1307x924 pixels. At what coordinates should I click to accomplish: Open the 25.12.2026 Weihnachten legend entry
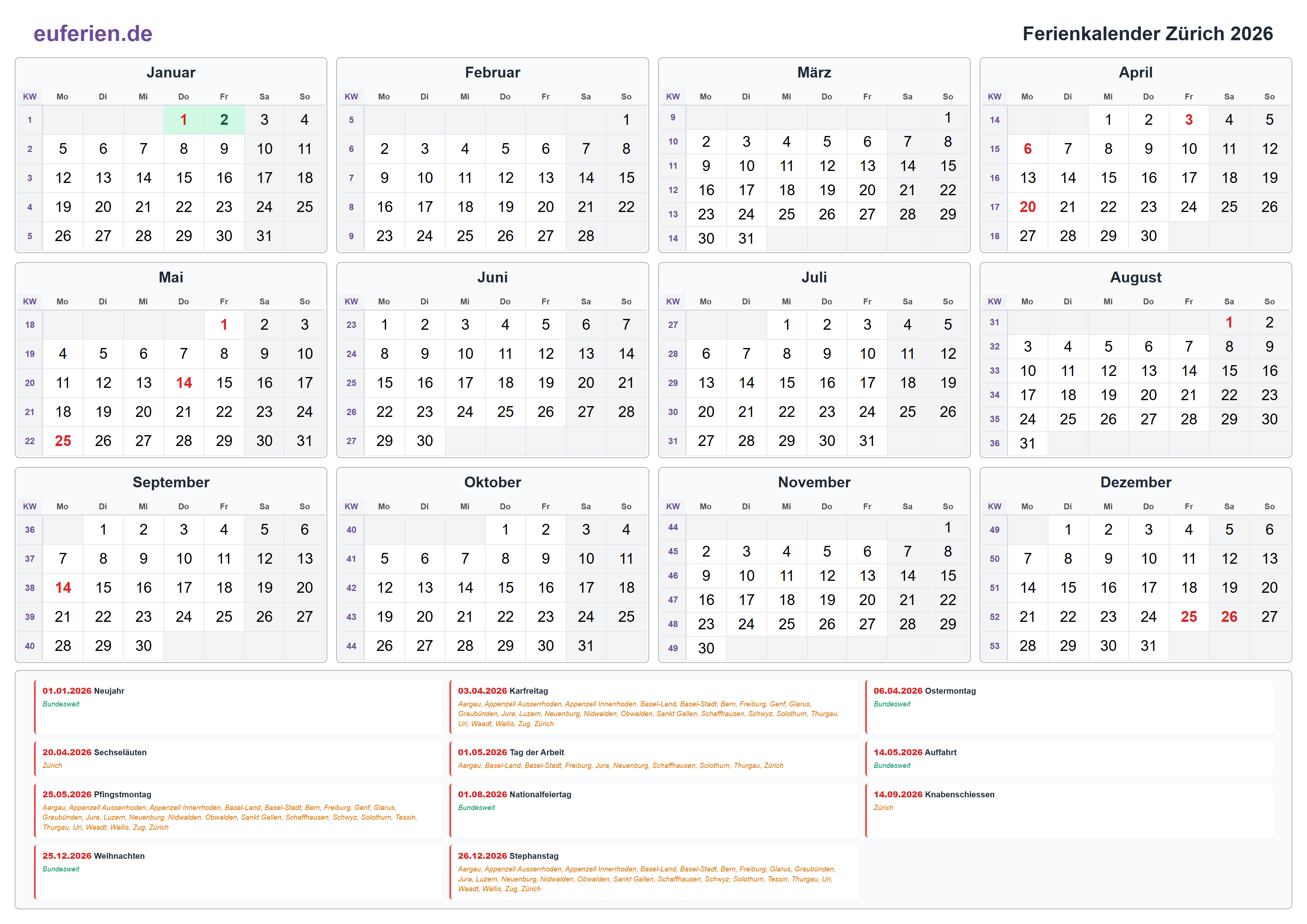(237, 871)
